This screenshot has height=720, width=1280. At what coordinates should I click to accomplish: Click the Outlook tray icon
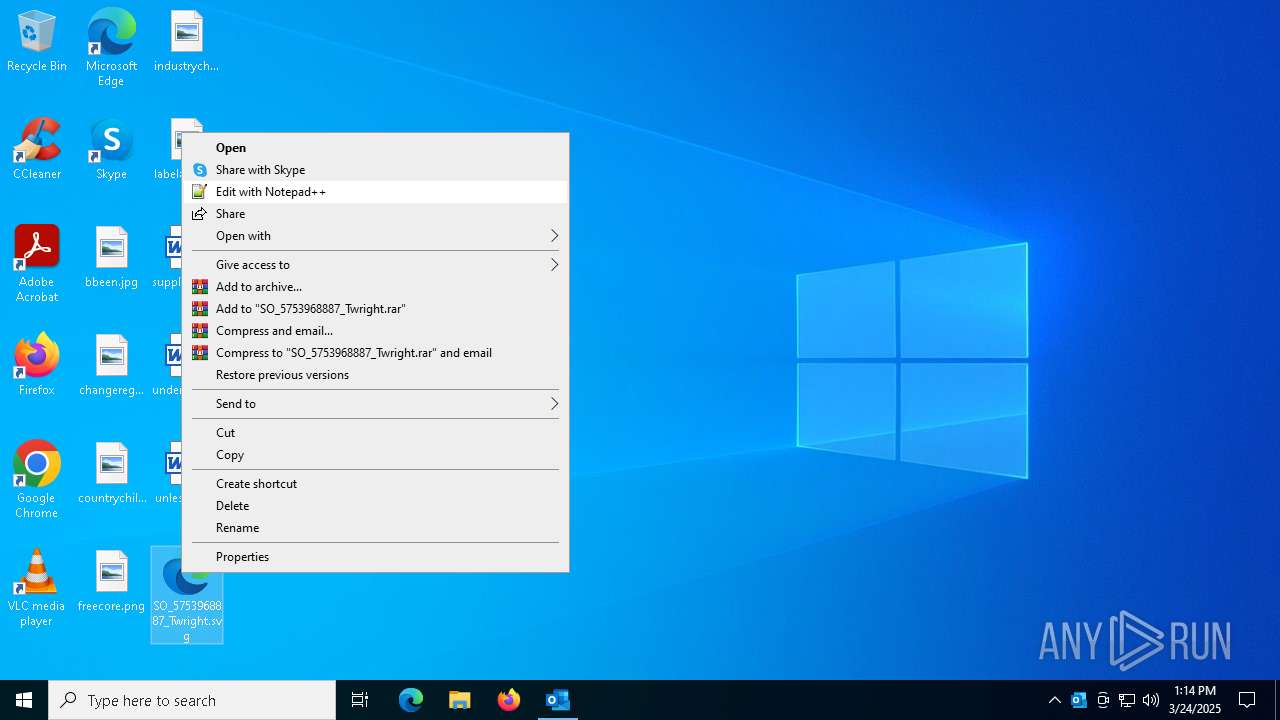click(1078, 700)
